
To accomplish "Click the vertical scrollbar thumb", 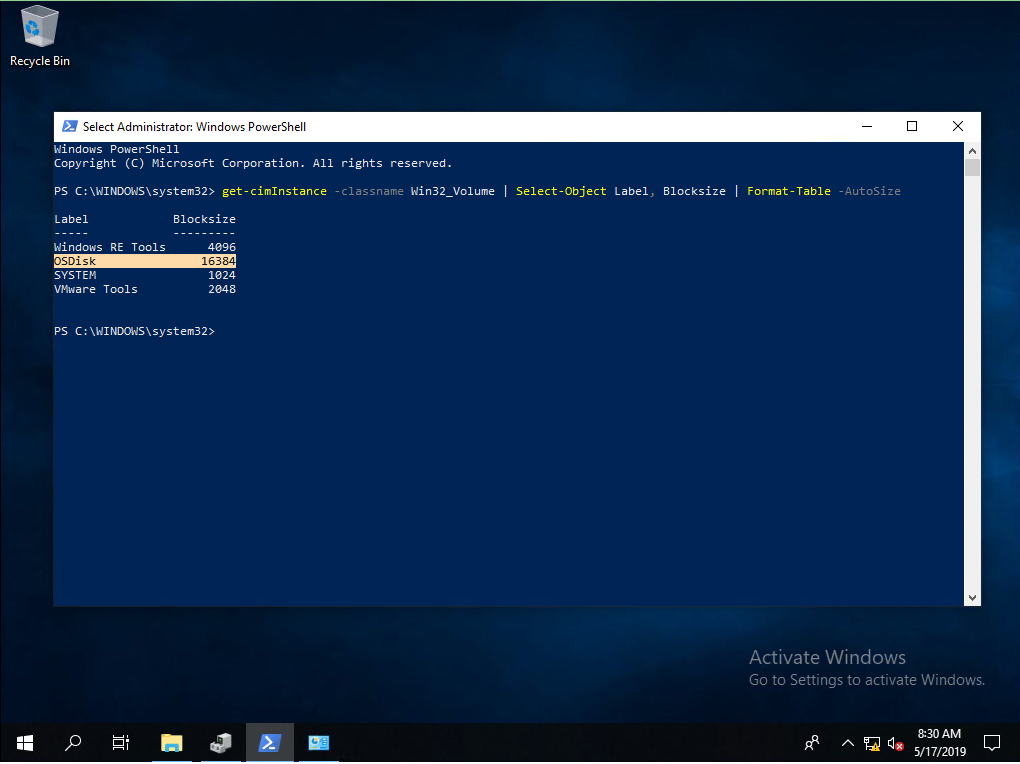I will [x=973, y=167].
